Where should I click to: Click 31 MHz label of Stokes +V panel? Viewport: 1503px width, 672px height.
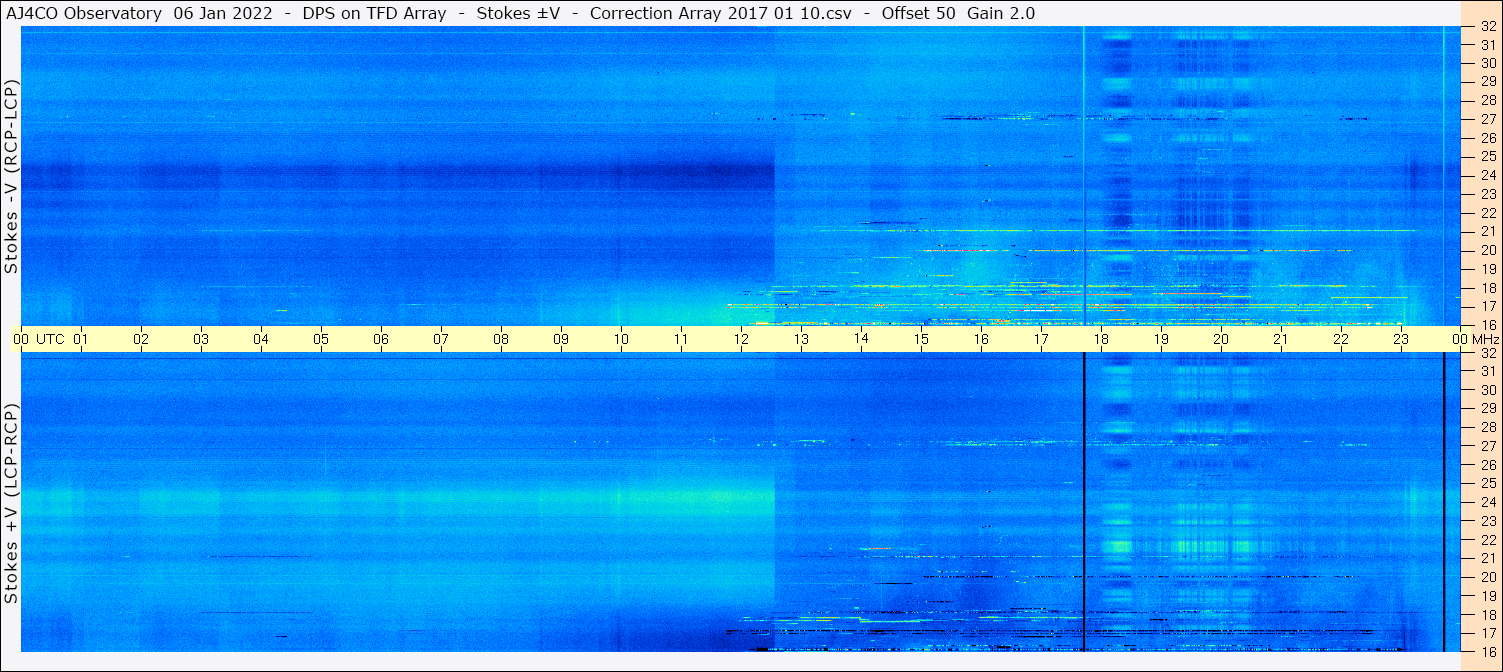coord(1488,371)
